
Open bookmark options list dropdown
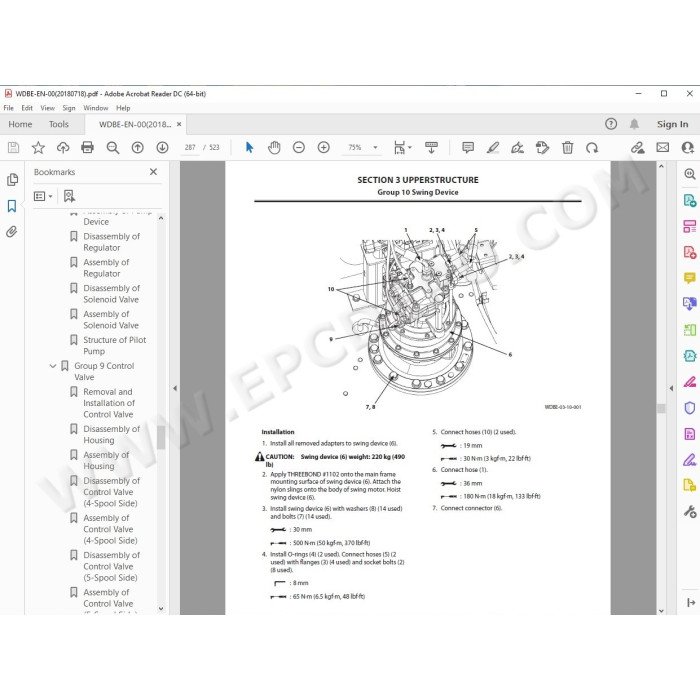[x=43, y=196]
